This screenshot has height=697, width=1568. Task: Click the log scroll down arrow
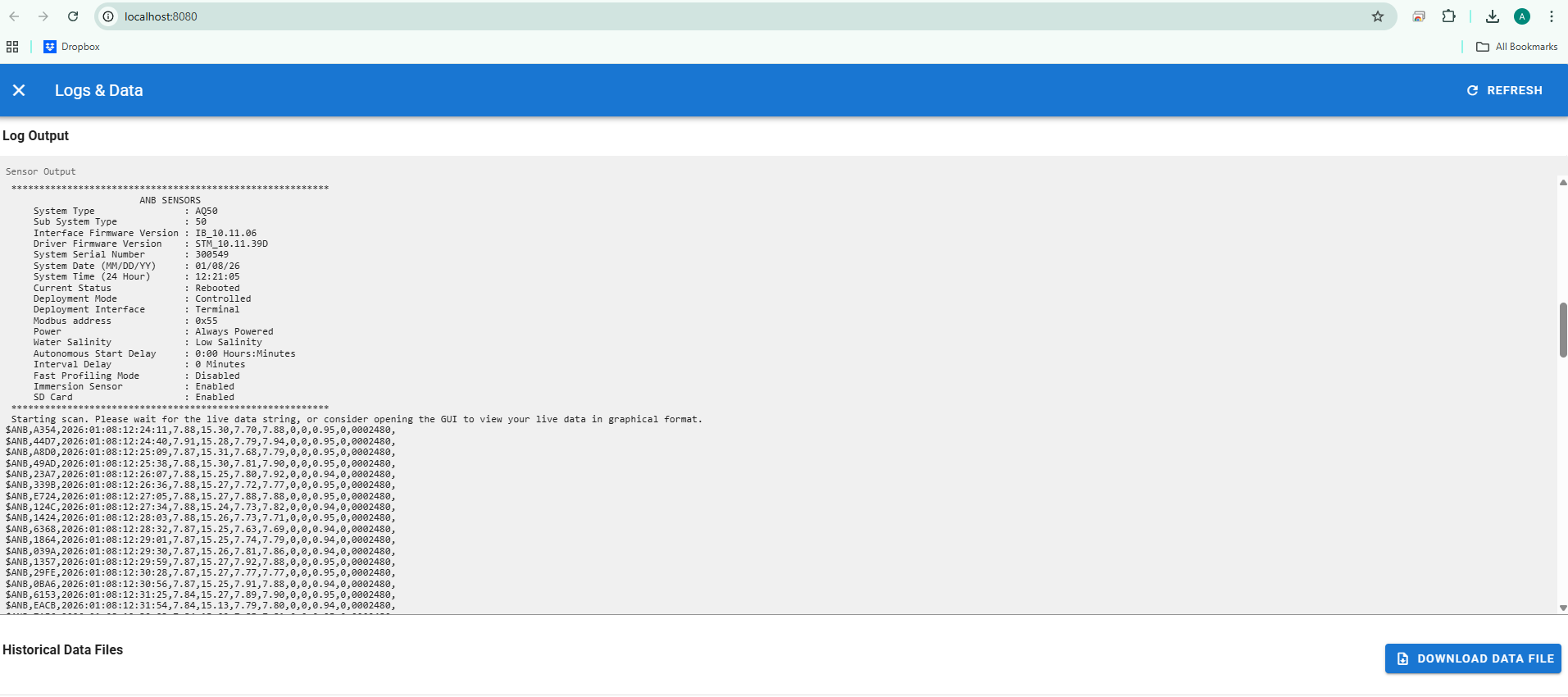[1563, 608]
